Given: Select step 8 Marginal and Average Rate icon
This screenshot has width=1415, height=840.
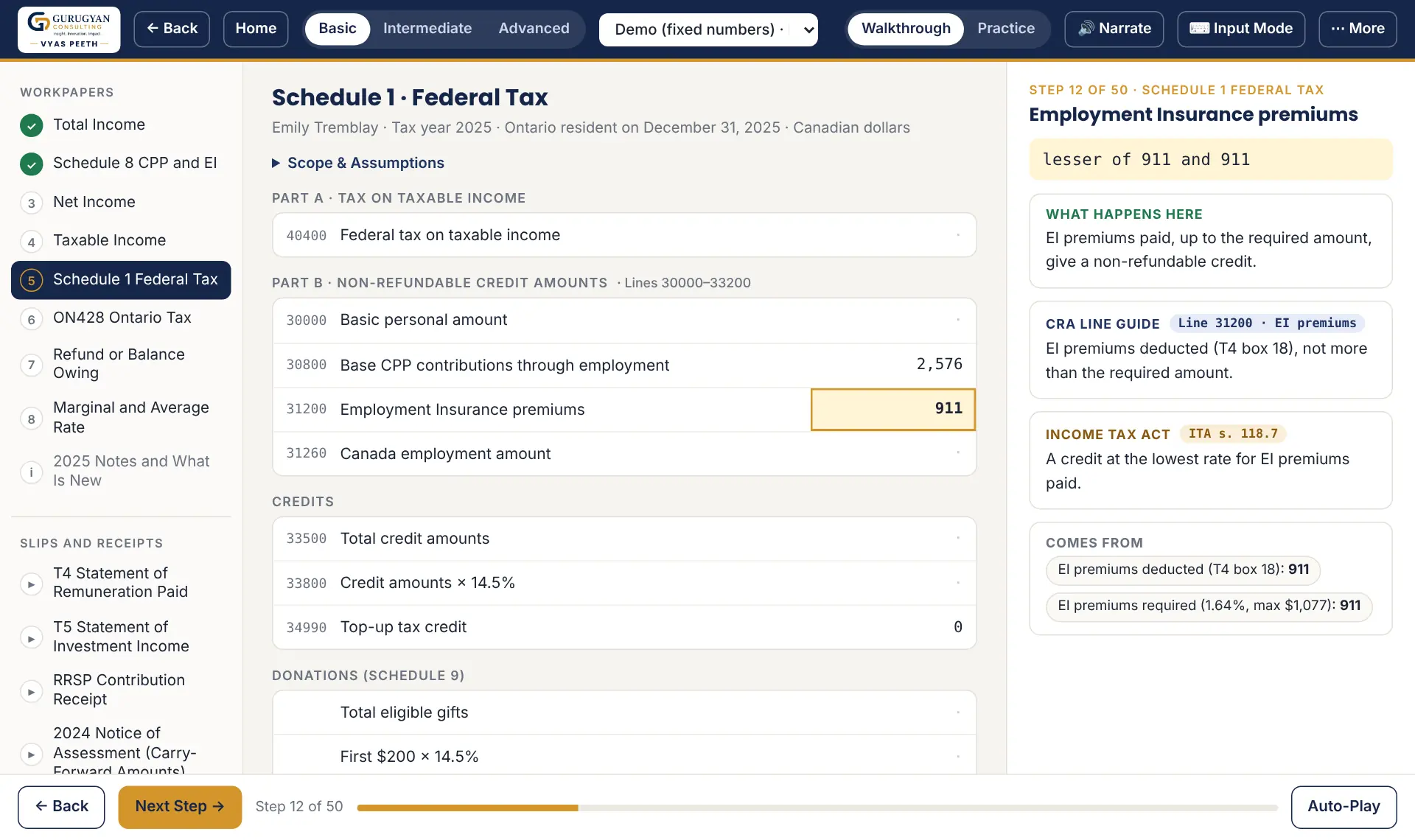Looking at the screenshot, I should [31, 419].
